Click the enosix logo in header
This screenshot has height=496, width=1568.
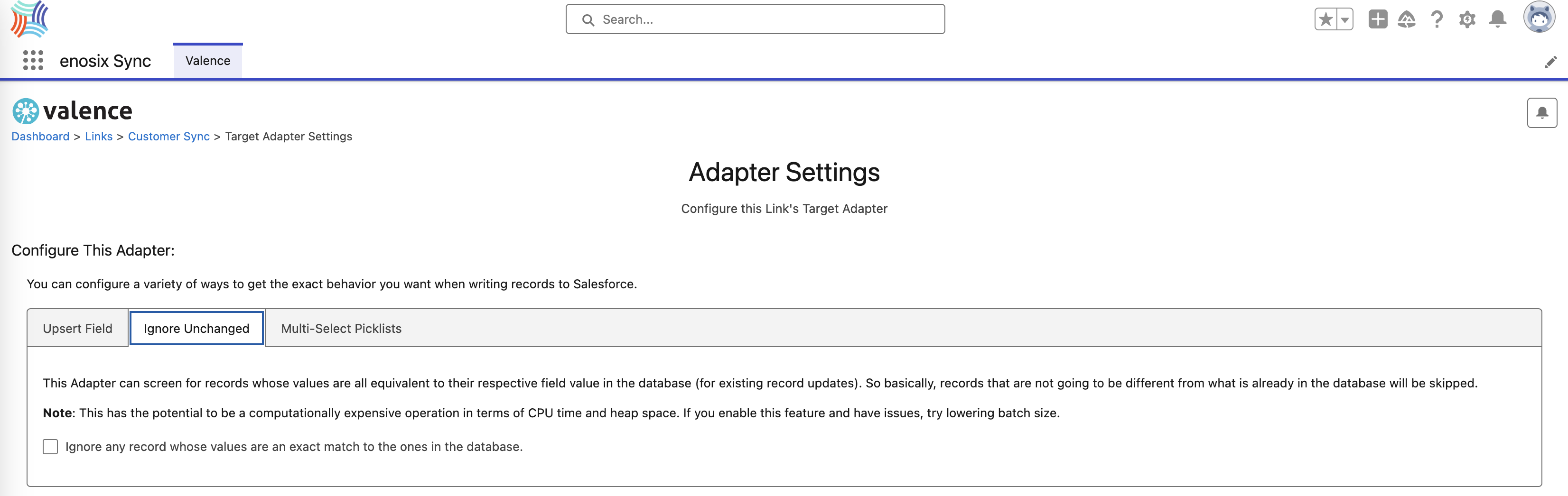click(29, 19)
